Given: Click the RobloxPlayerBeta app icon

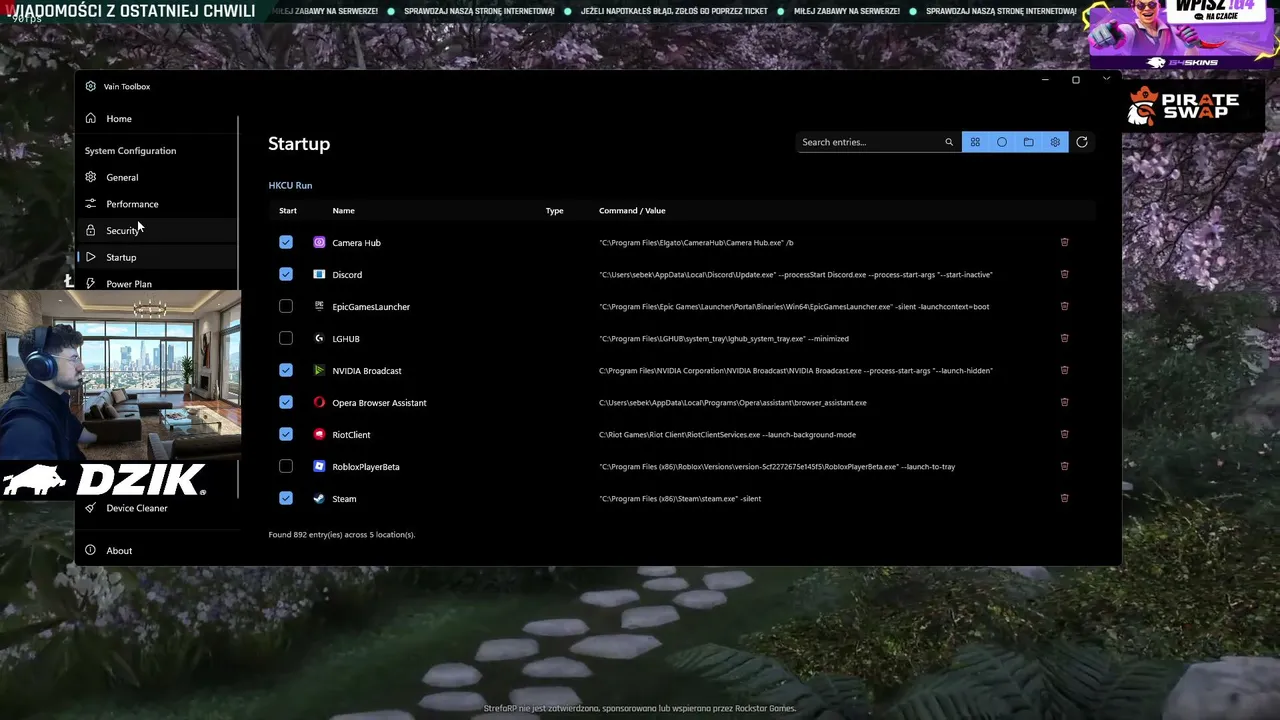Looking at the screenshot, I should 319,466.
